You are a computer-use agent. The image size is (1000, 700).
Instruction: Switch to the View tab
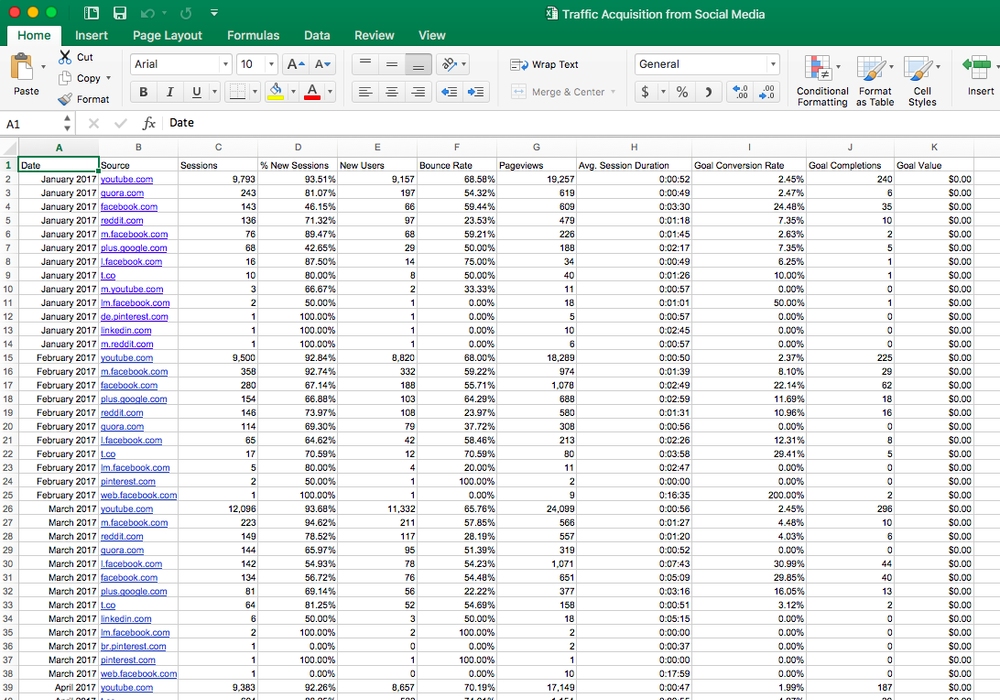(432, 35)
